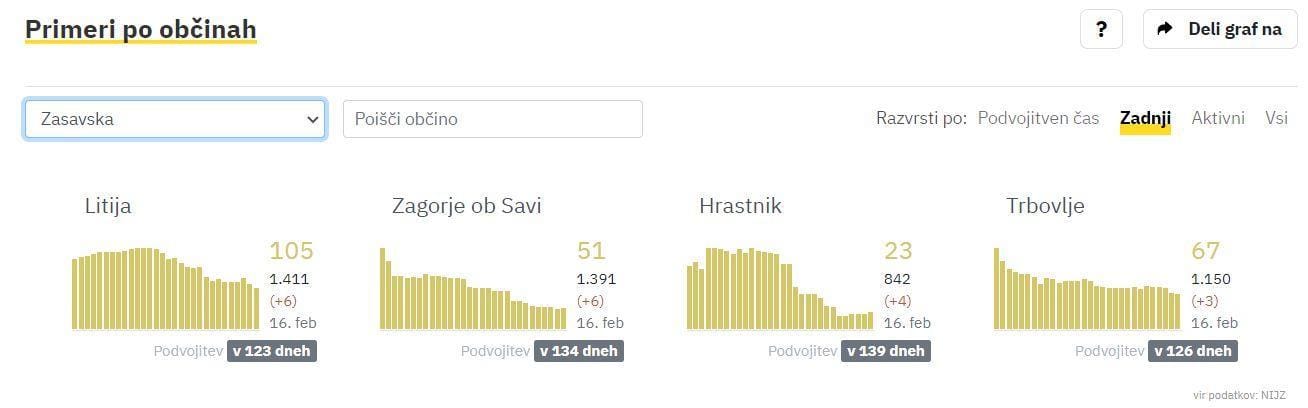This screenshot has height=408, width=1308.
Task: Open the Litija bar chart
Action: (165, 288)
